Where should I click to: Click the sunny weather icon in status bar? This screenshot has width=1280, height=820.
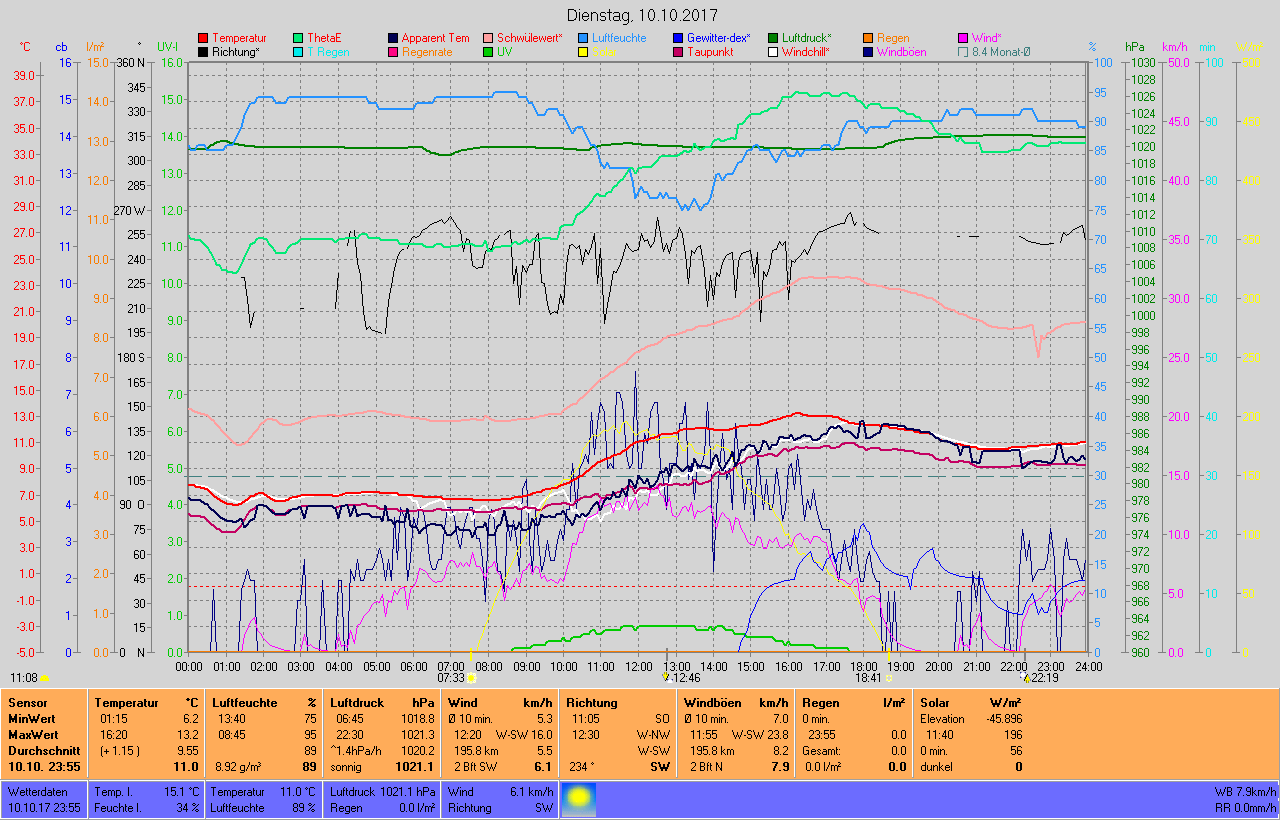coord(578,799)
